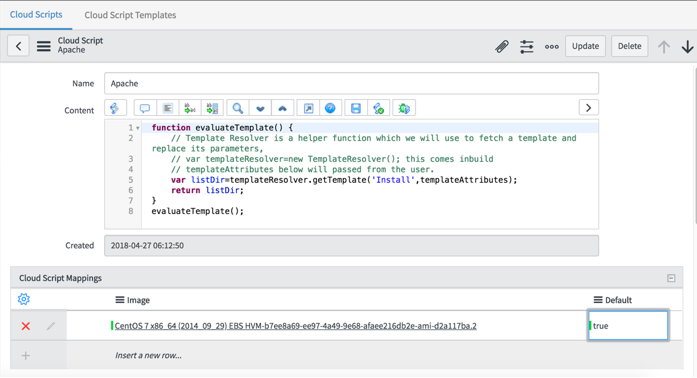Viewport: 697px width, 378px height.
Task: Open search magnifier in script editor
Action: (238, 108)
